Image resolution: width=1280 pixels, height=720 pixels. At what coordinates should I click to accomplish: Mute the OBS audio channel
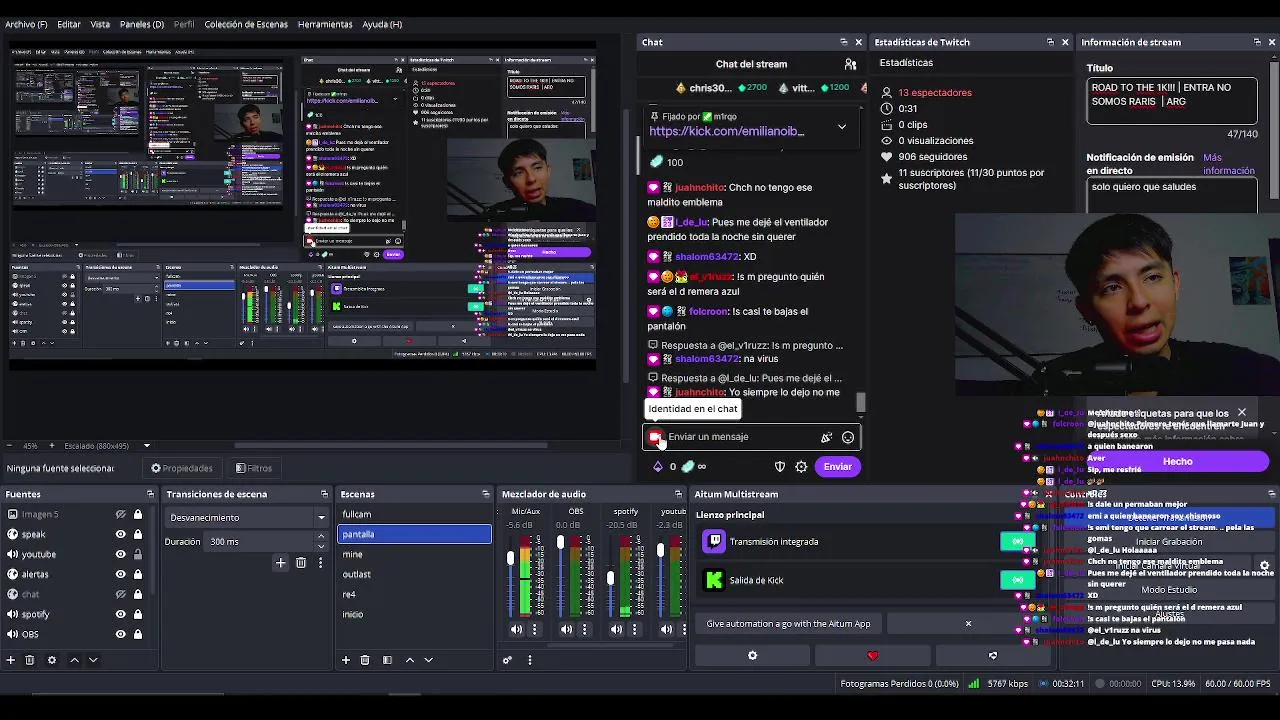pos(566,629)
